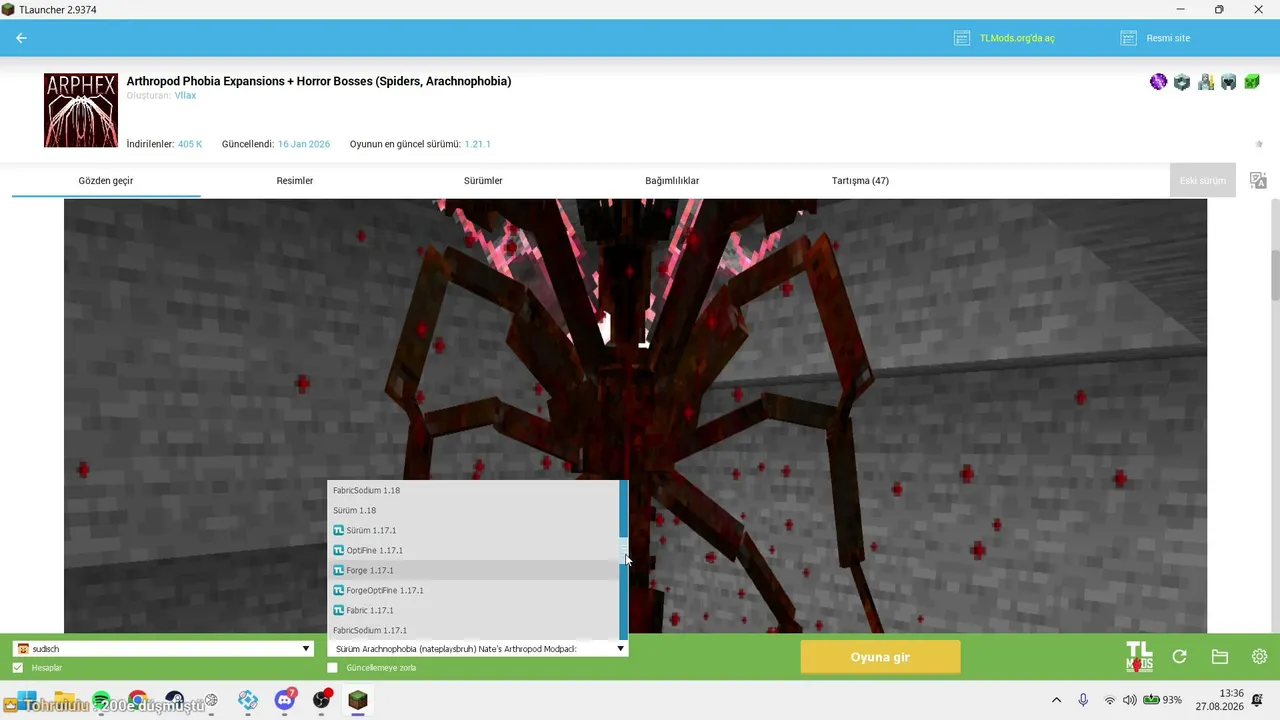Click the latest game version 1.21.1 link
The height and width of the screenshot is (720, 1280).
click(x=477, y=144)
